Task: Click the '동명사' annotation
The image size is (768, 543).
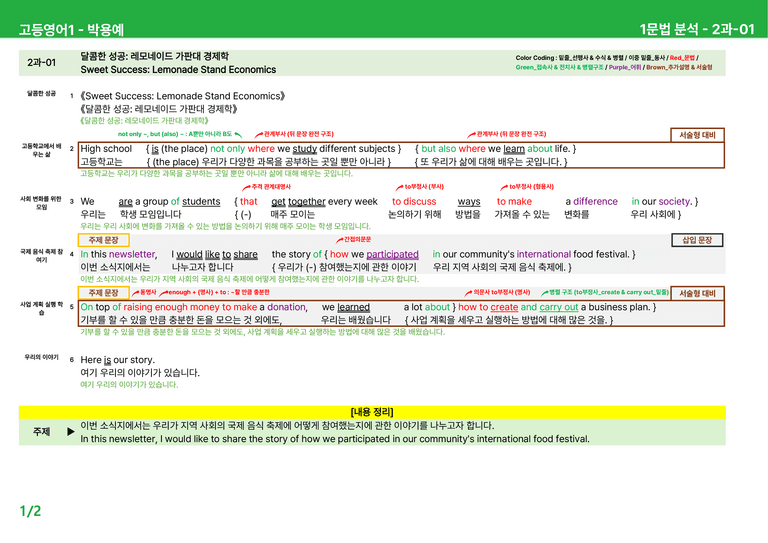Action: pos(148,292)
